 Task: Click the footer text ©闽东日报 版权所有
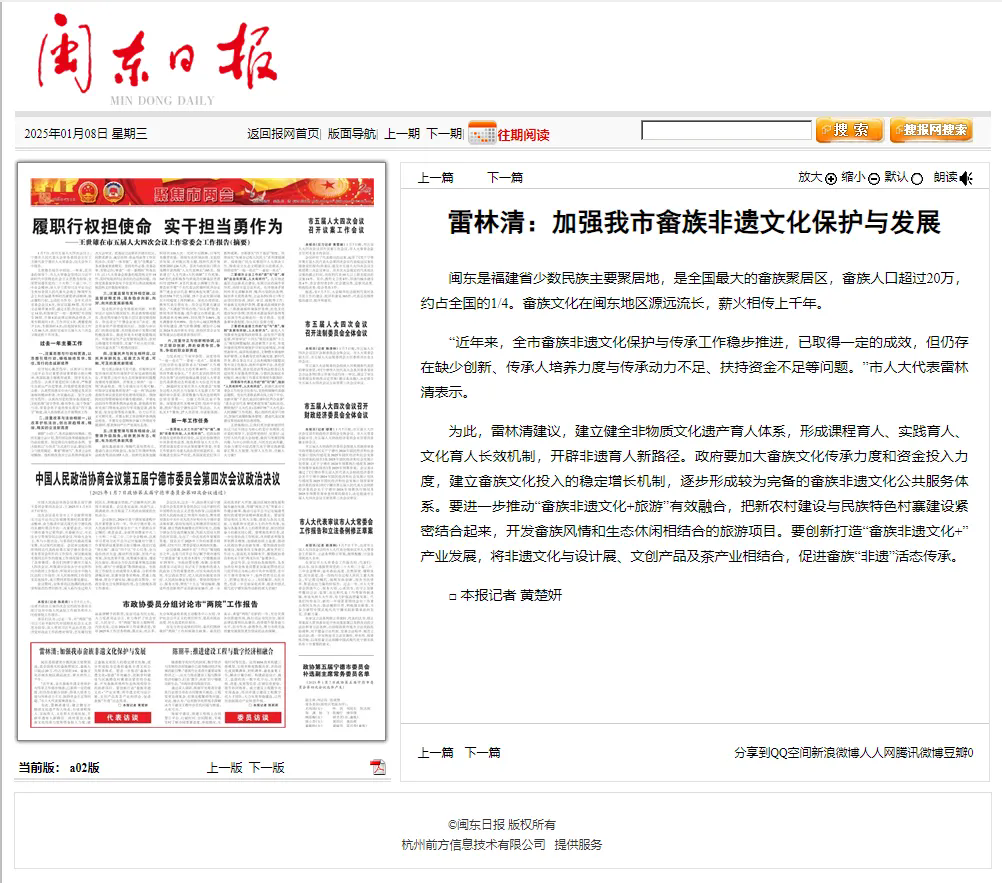pos(502,825)
